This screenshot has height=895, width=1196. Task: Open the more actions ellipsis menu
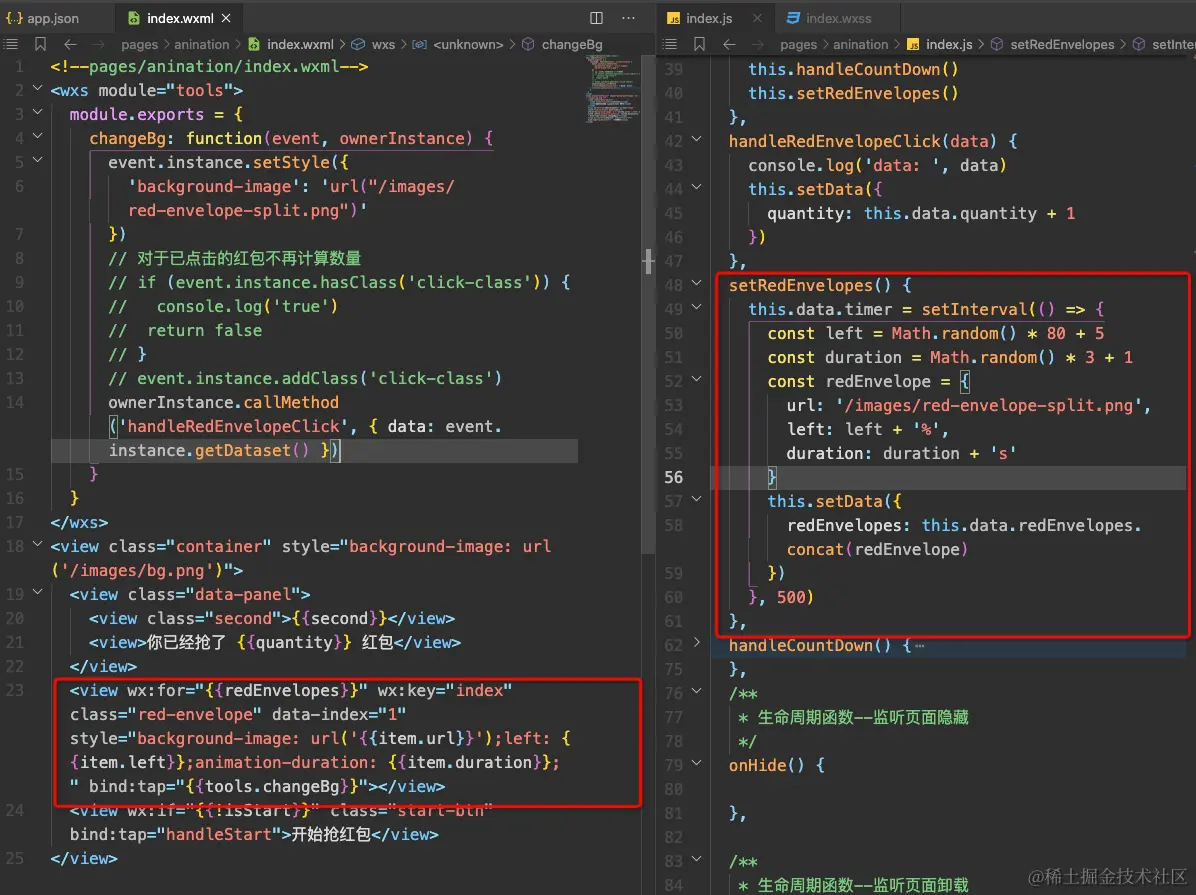click(x=628, y=18)
